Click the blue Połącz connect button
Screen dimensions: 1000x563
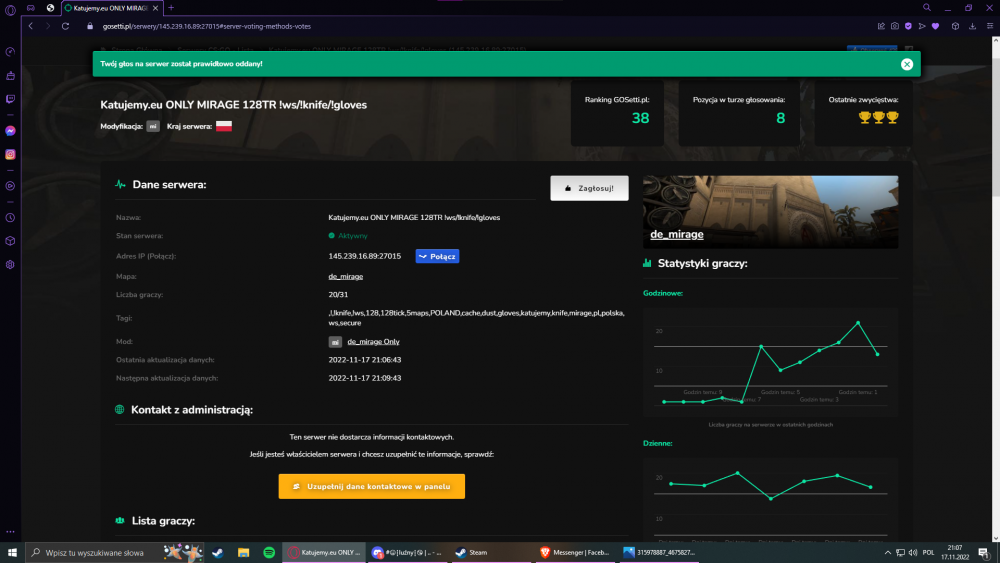pyautogui.click(x=438, y=256)
